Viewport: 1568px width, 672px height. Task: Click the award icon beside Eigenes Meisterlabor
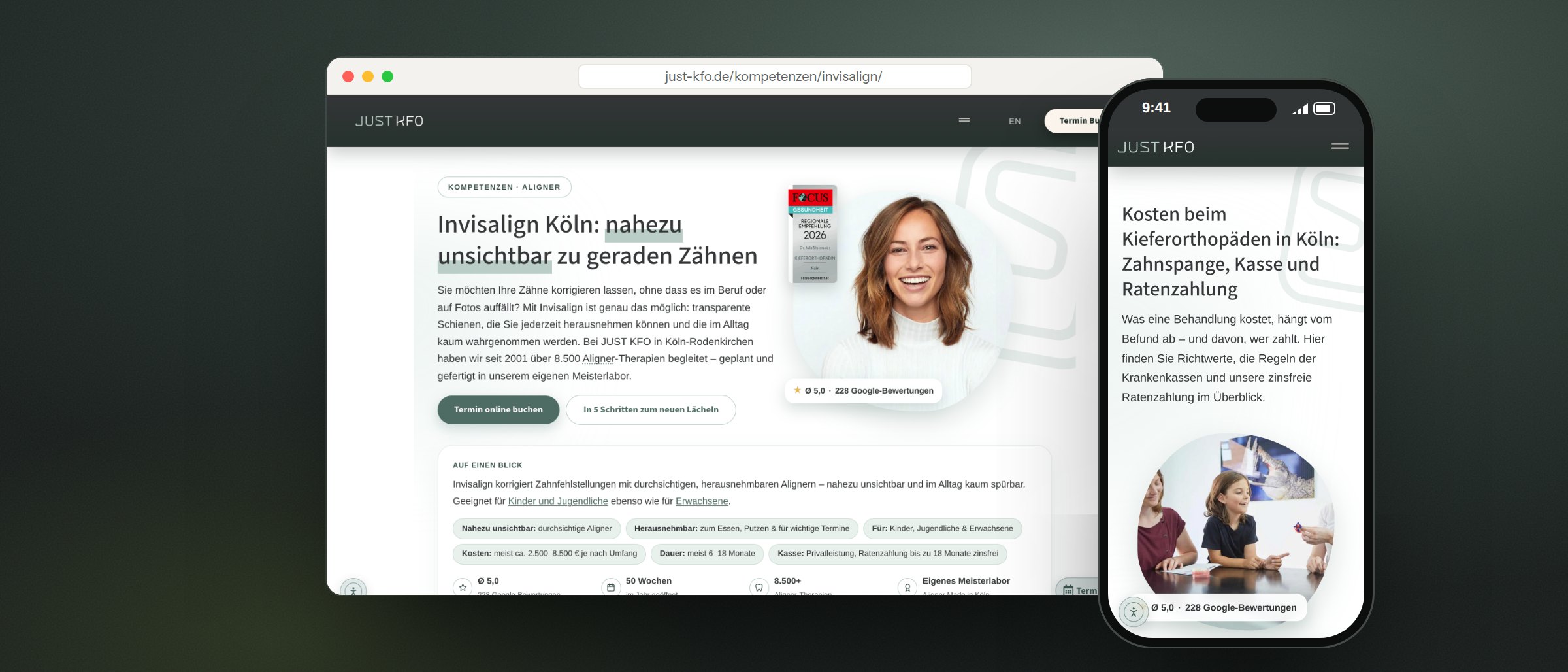pyautogui.click(x=907, y=587)
